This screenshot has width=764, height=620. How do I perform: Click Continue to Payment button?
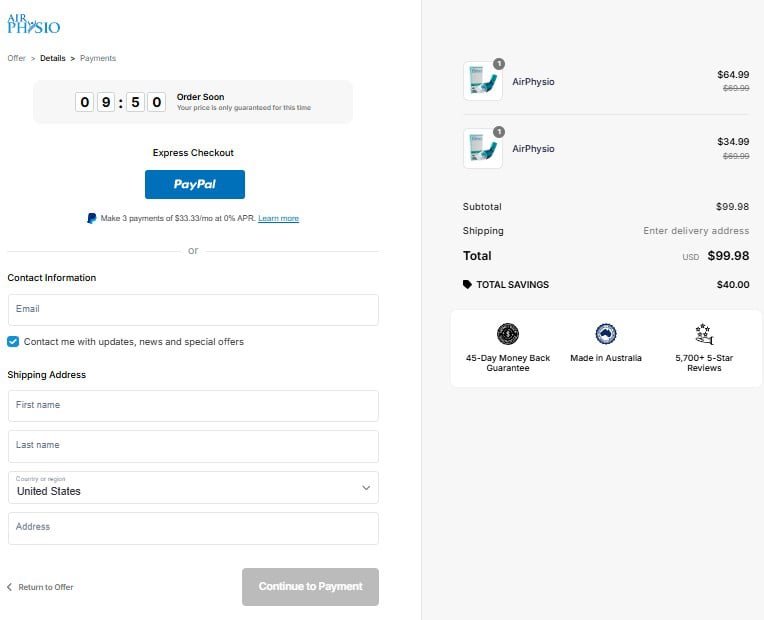pos(310,587)
